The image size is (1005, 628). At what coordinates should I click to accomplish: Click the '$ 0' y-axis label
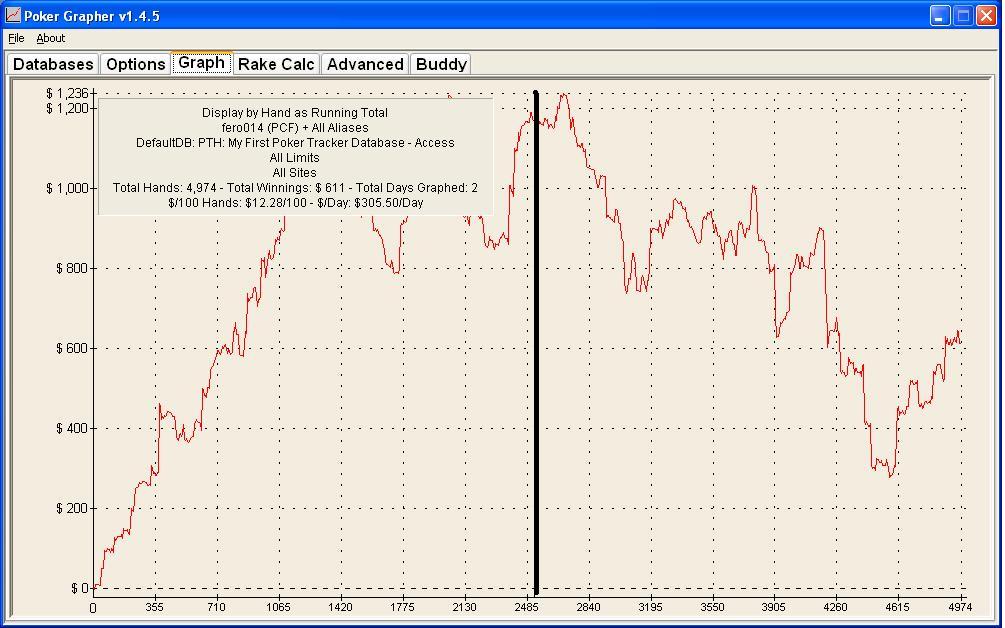(x=79, y=588)
